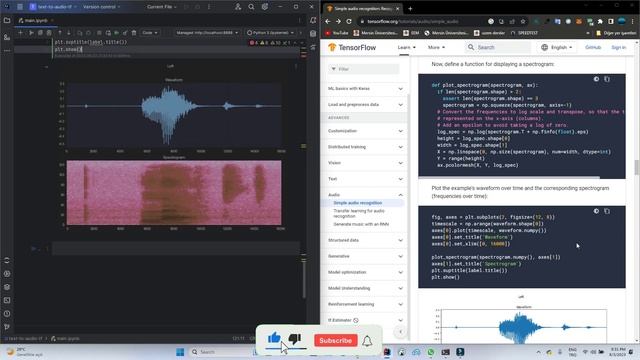The height and width of the screenshot is (360, 640).
Task: Collapse the TensorFlow side navigation
Action: pyautogui.click(x=400, y=331)
